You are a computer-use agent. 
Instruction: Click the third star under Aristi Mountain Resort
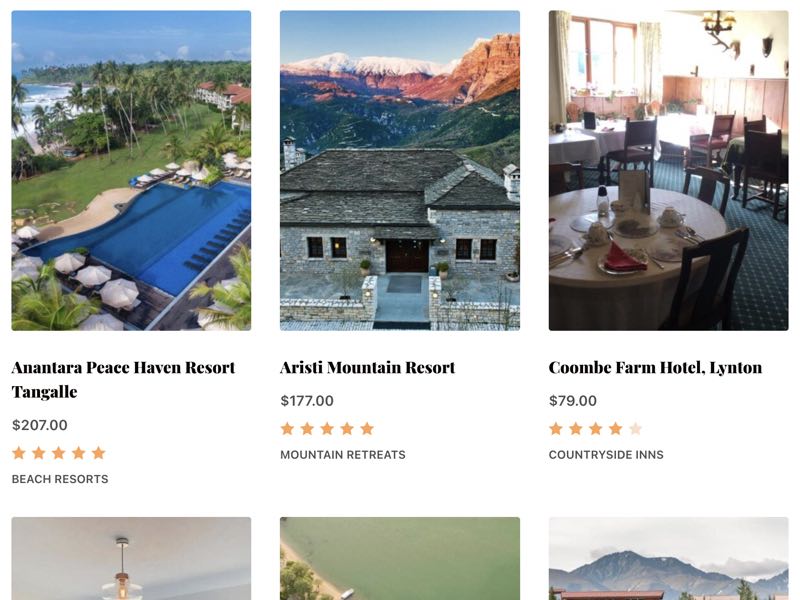coord(327,428)
